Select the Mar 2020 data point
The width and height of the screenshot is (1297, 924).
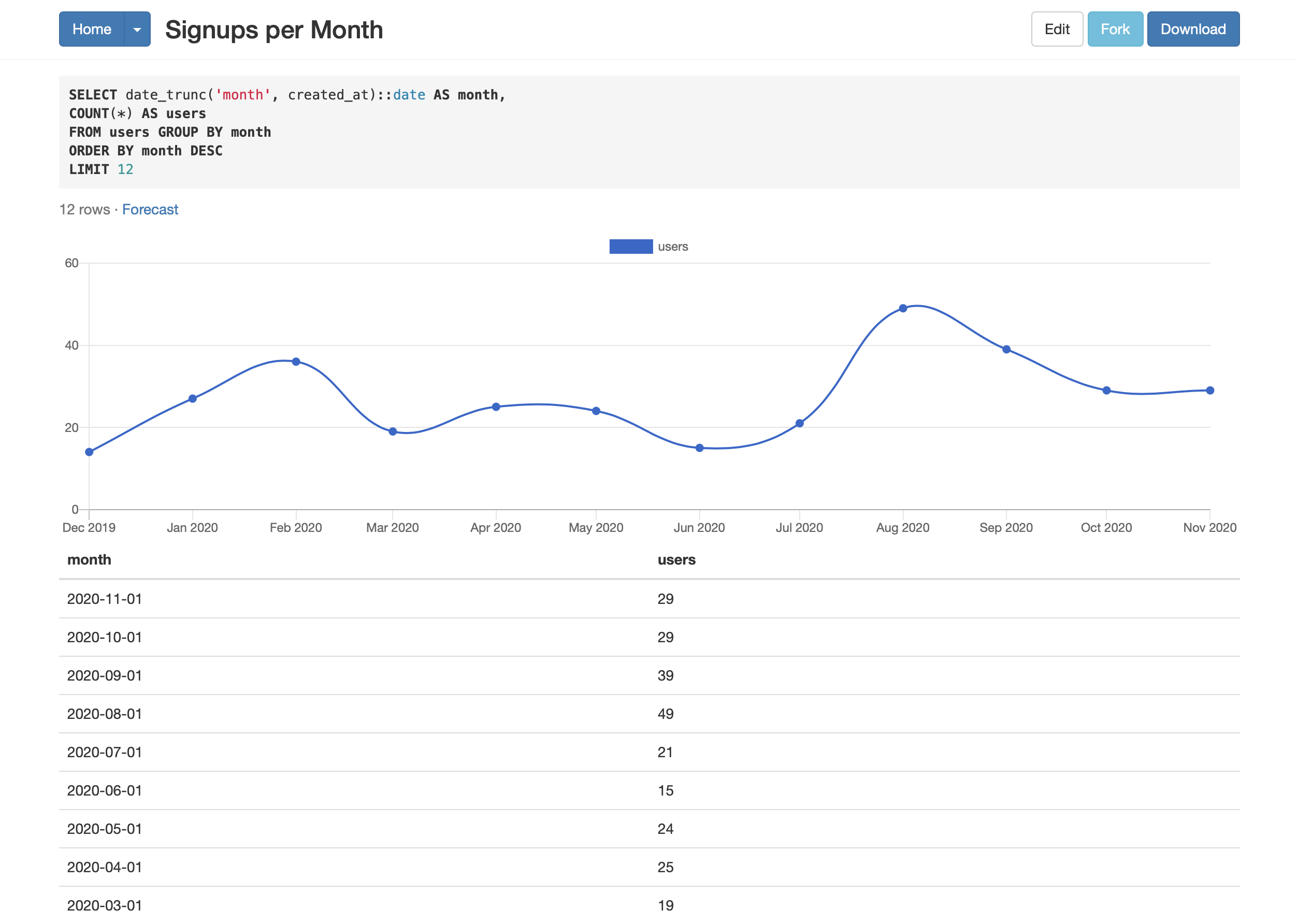coord(393,432)
